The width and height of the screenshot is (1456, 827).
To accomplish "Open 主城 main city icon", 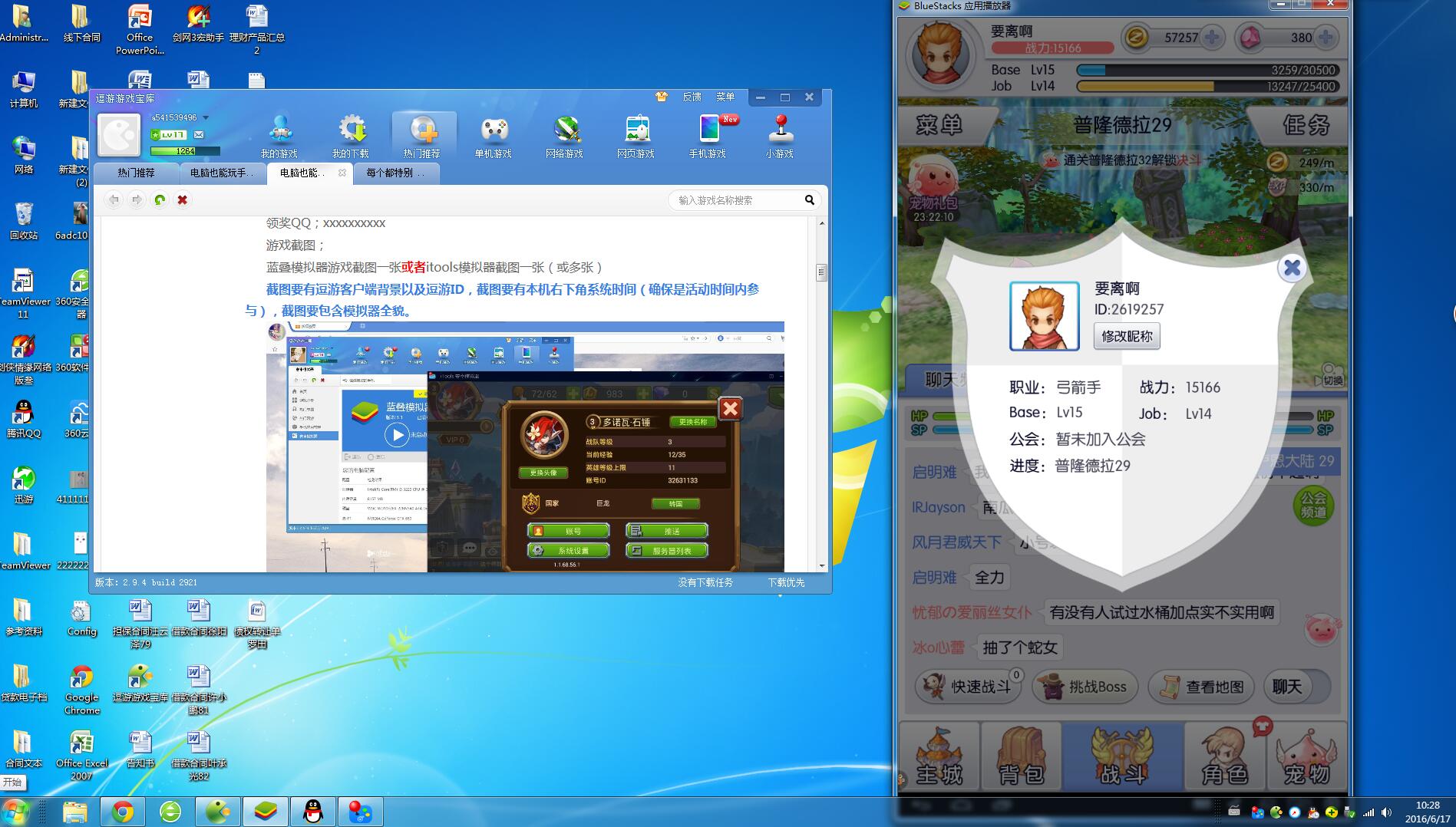I will [939, 756].
